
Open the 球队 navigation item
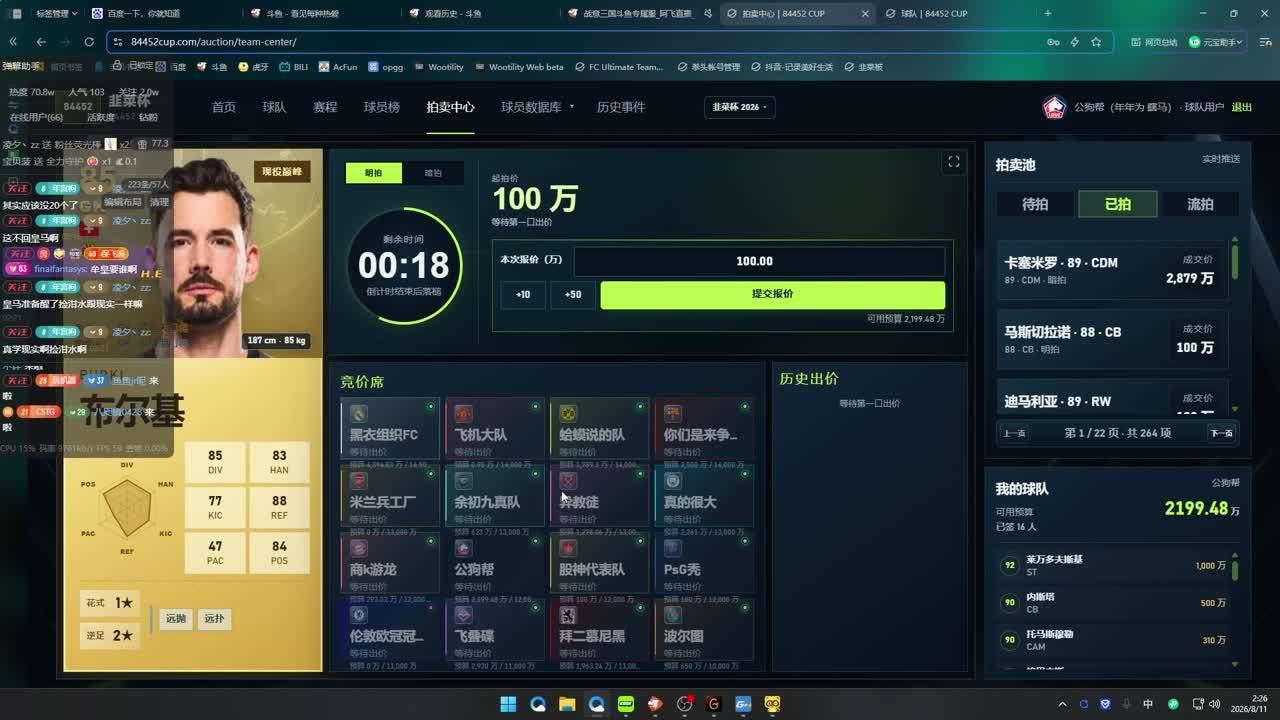[274, 107]
